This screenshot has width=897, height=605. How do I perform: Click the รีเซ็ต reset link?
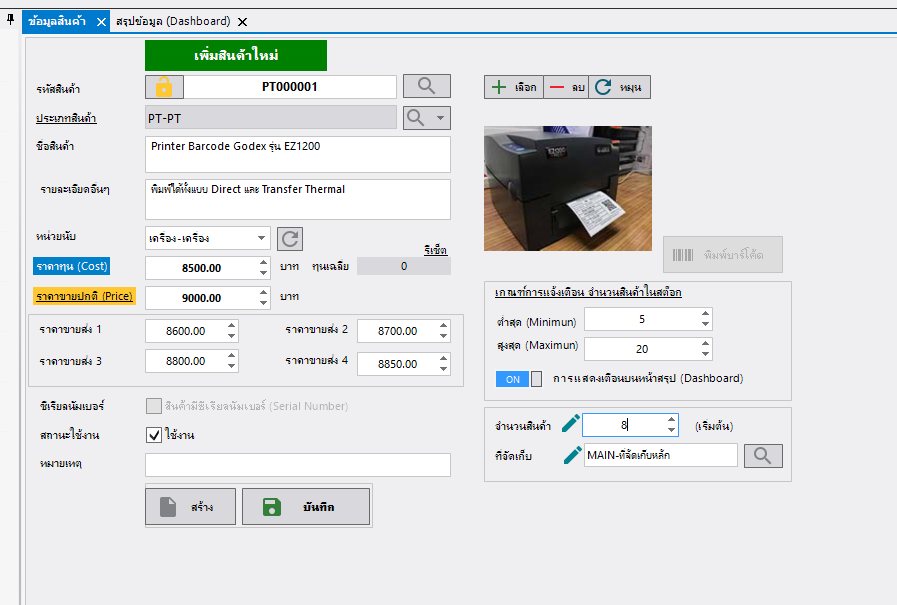(435, 250)
